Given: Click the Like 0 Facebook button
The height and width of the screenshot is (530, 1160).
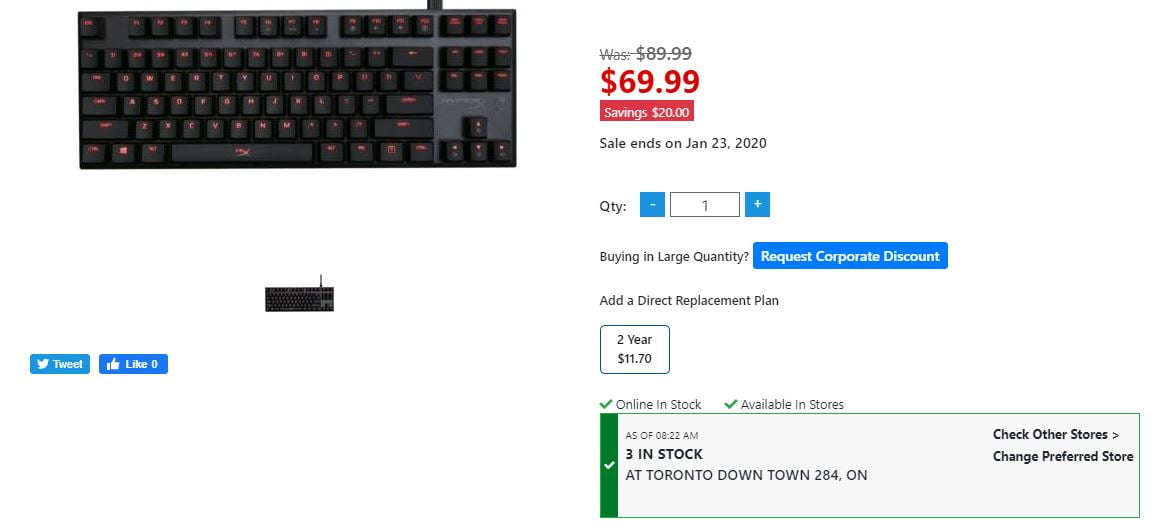Looking at the screenshot, I should coord(133,364).
